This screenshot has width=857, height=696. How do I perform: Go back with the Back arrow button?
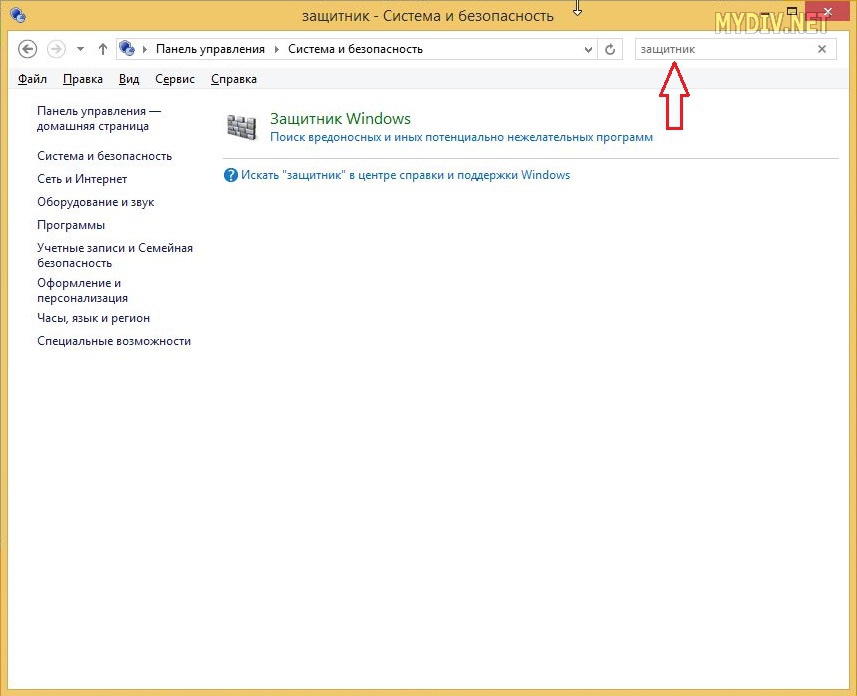[27, 49]
